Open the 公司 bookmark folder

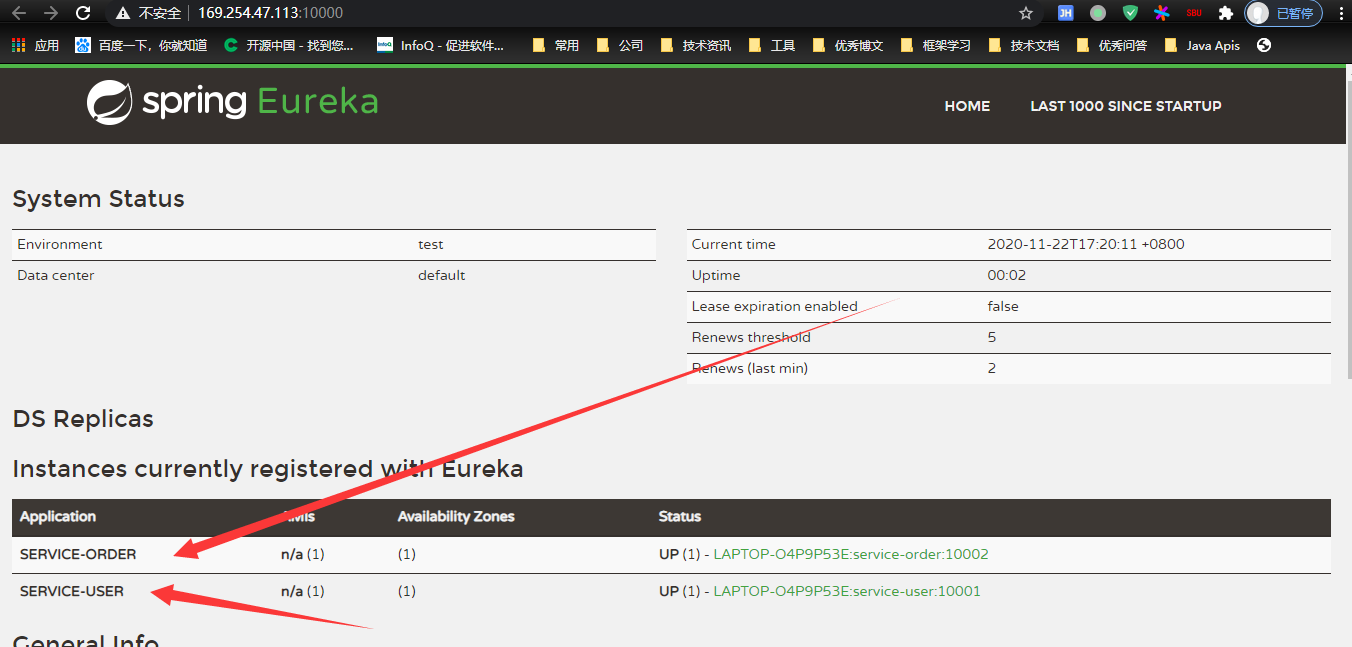(x=619, y=45)
